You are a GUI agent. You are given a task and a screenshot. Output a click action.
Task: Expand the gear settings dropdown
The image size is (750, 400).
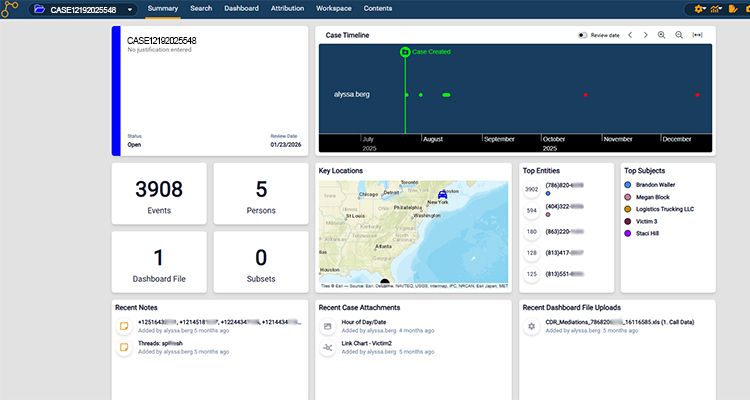700,9
